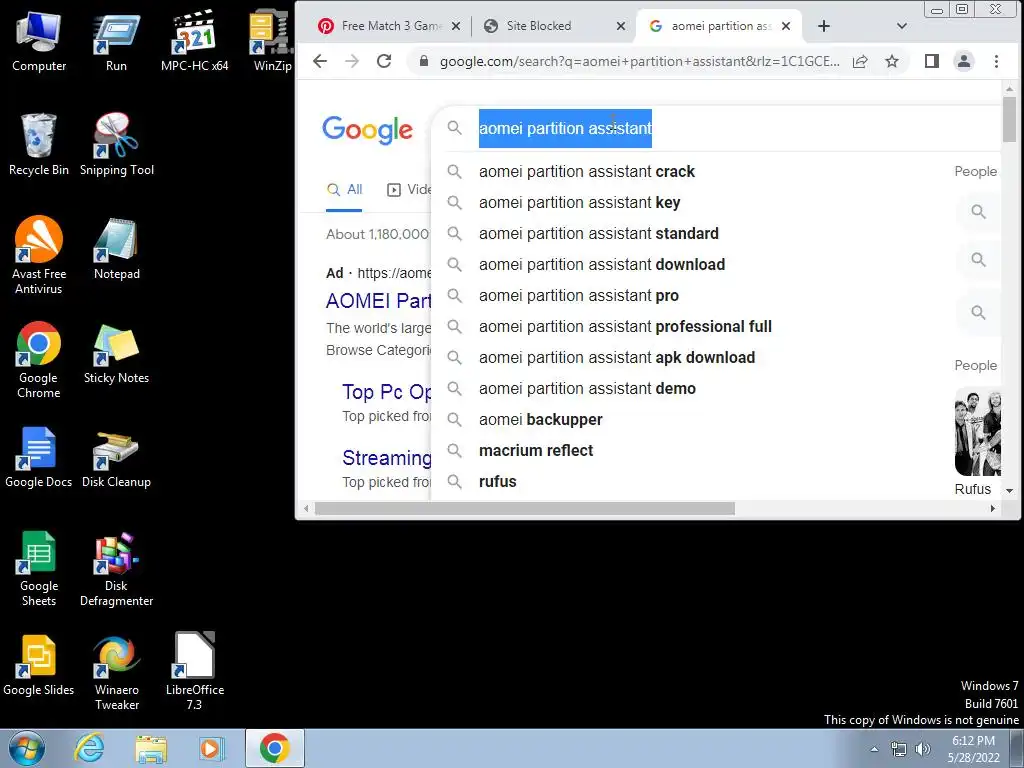Open Google Docs desktop shortcut
The image size is (1024, 768).
(39, 457)
